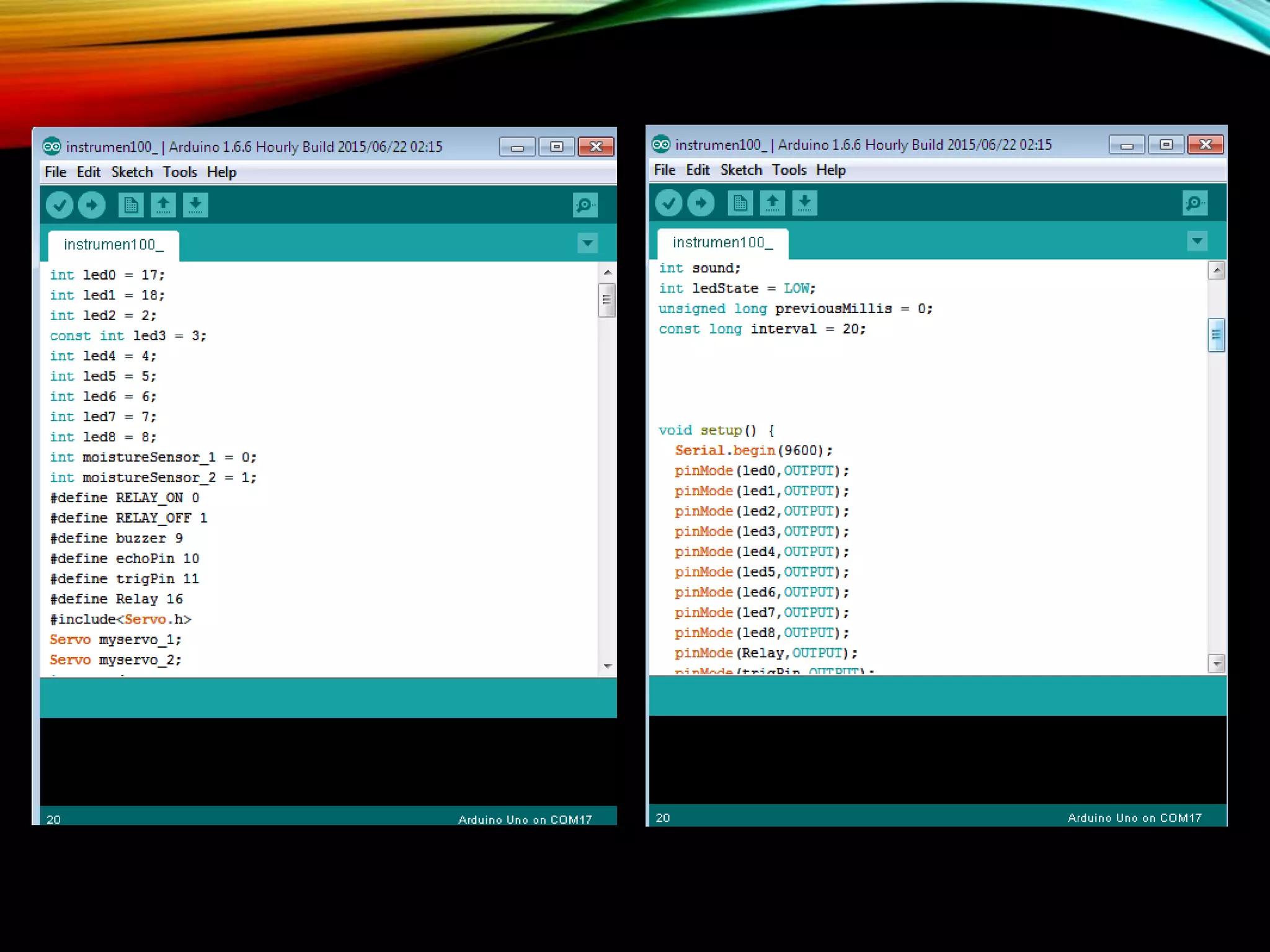Screen dimensions: 1270x952
Task: Click New sketch icon in left window
Action: (131, 205)
